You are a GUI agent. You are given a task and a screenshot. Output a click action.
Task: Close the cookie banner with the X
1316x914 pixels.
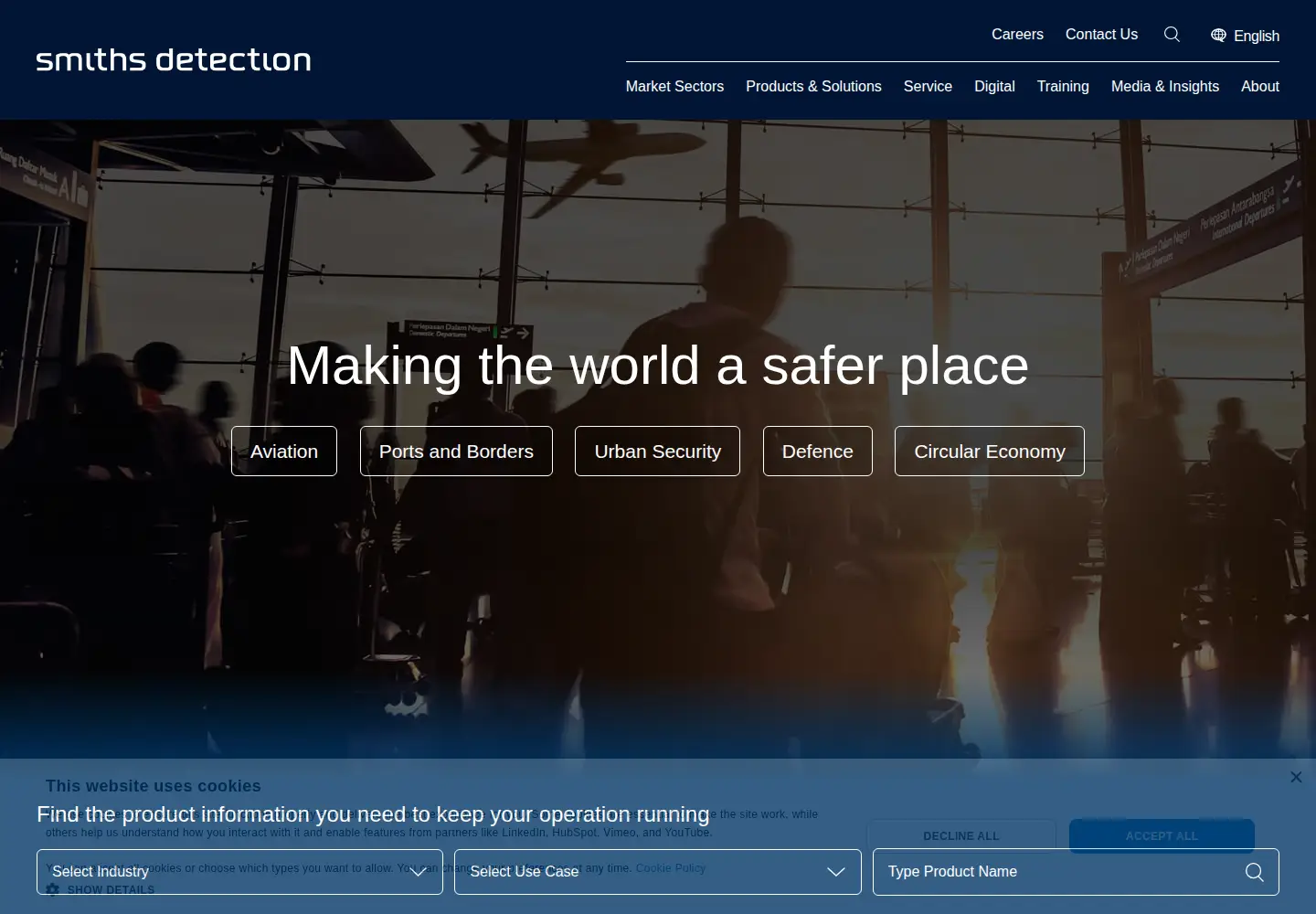[1296, 777]
